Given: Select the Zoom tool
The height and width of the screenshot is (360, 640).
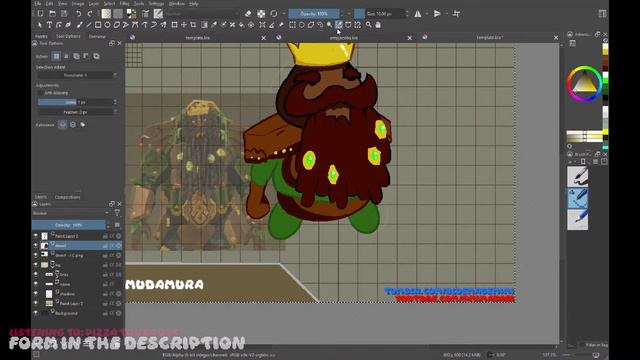Looking at the screenshot, I should (x=369, y=25).
